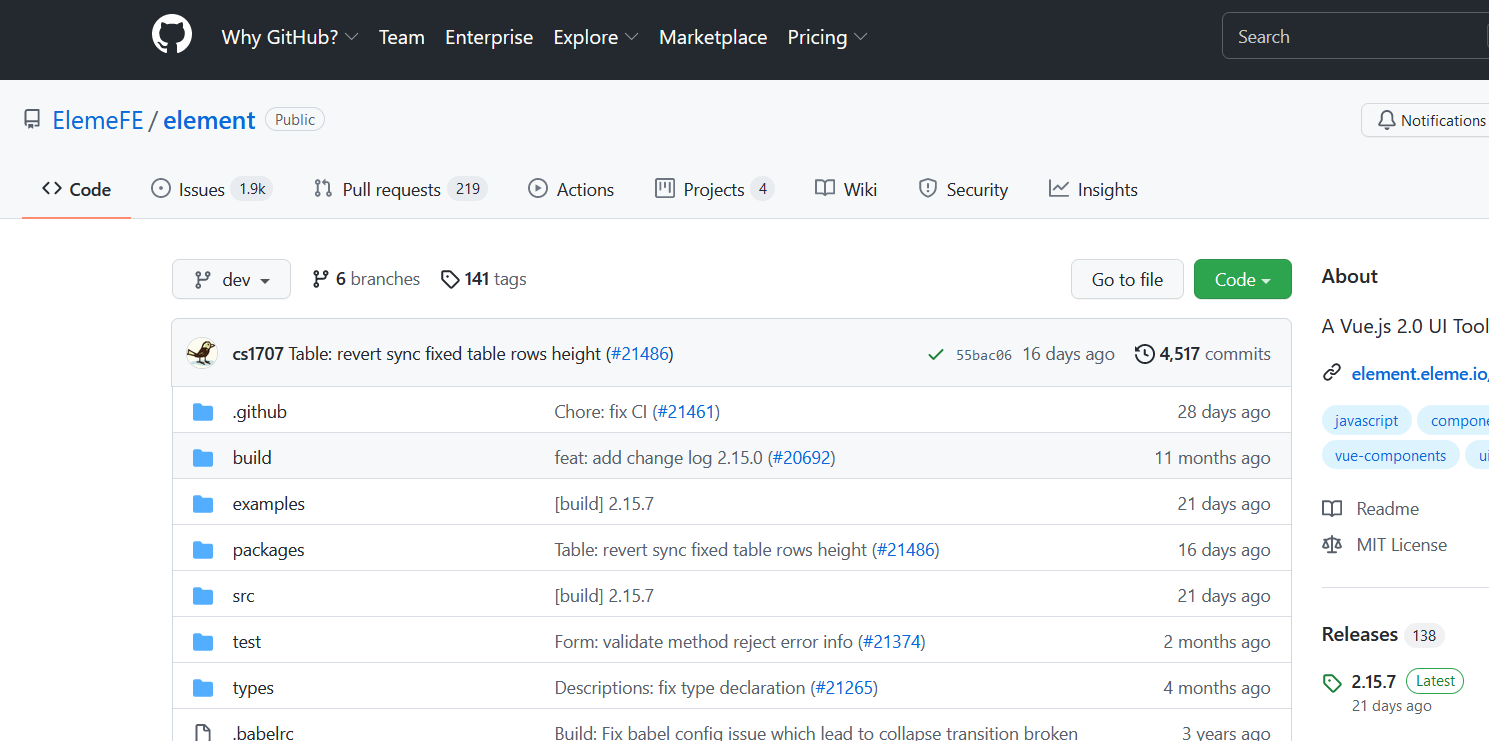Open commit hash 55bac06

tap(984, 354)
